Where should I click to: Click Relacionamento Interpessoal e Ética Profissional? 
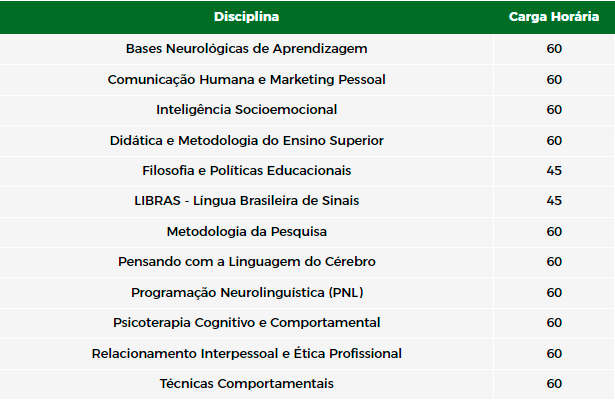click(246, 354)
